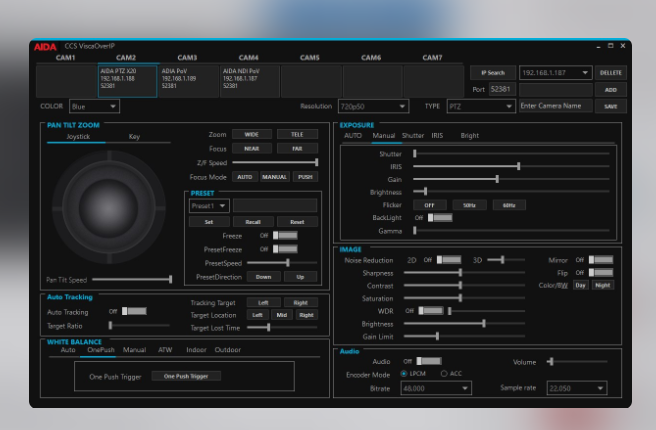Switch to the Joystick tab
The image size is (656, 430).
78,137
